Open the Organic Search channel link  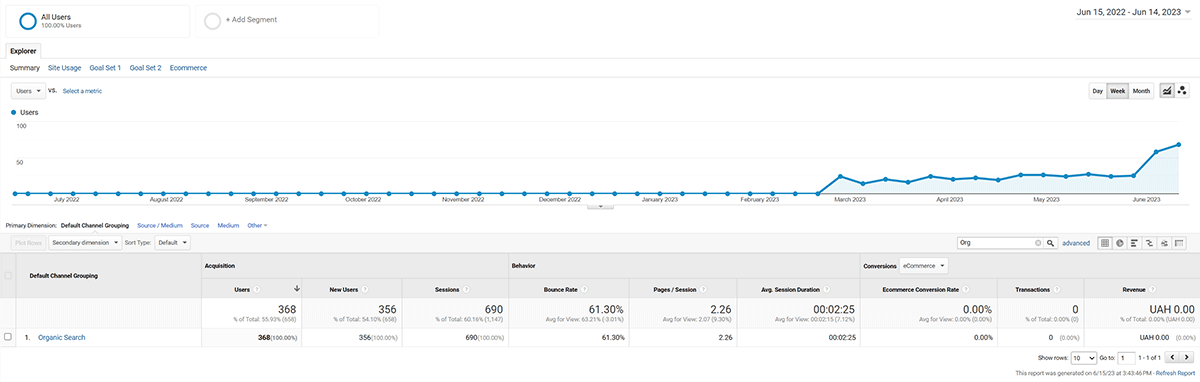[x=62, y=337]
